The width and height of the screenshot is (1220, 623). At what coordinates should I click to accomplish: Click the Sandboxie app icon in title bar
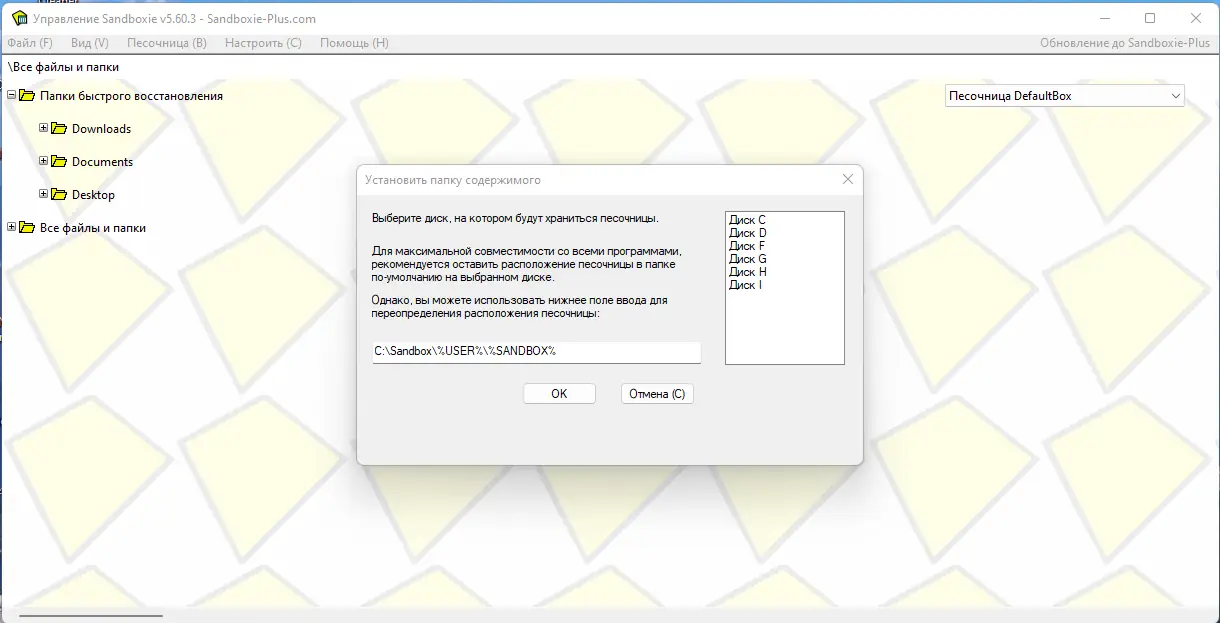click(x=18, y=18)
